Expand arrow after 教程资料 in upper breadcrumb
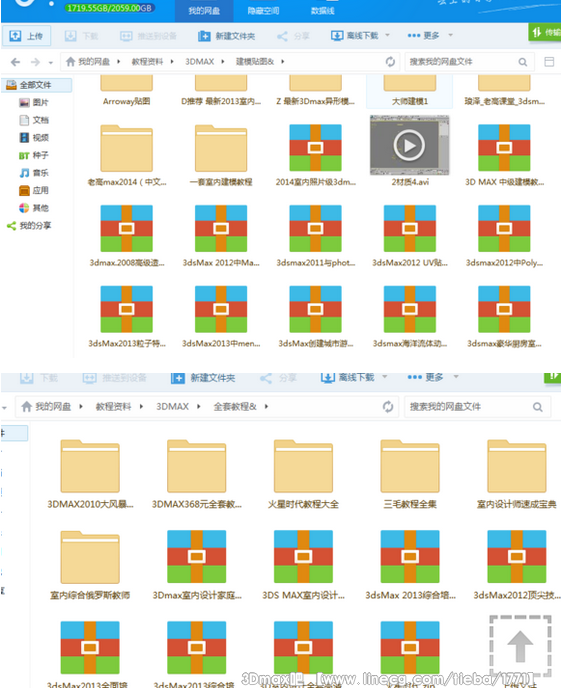The height and width of the screenshot is (696, 563). [x=172, y=62]
